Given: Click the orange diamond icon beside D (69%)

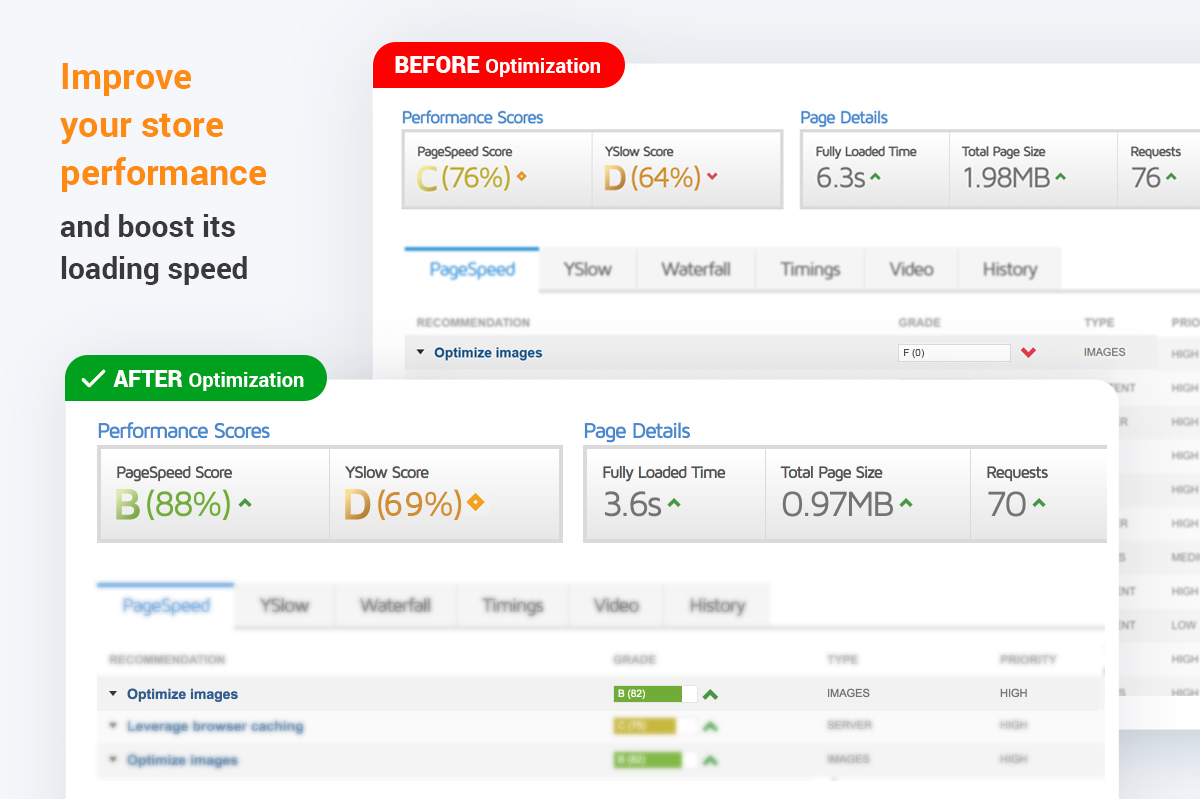Looking at the screenshot, I should 475,502.
